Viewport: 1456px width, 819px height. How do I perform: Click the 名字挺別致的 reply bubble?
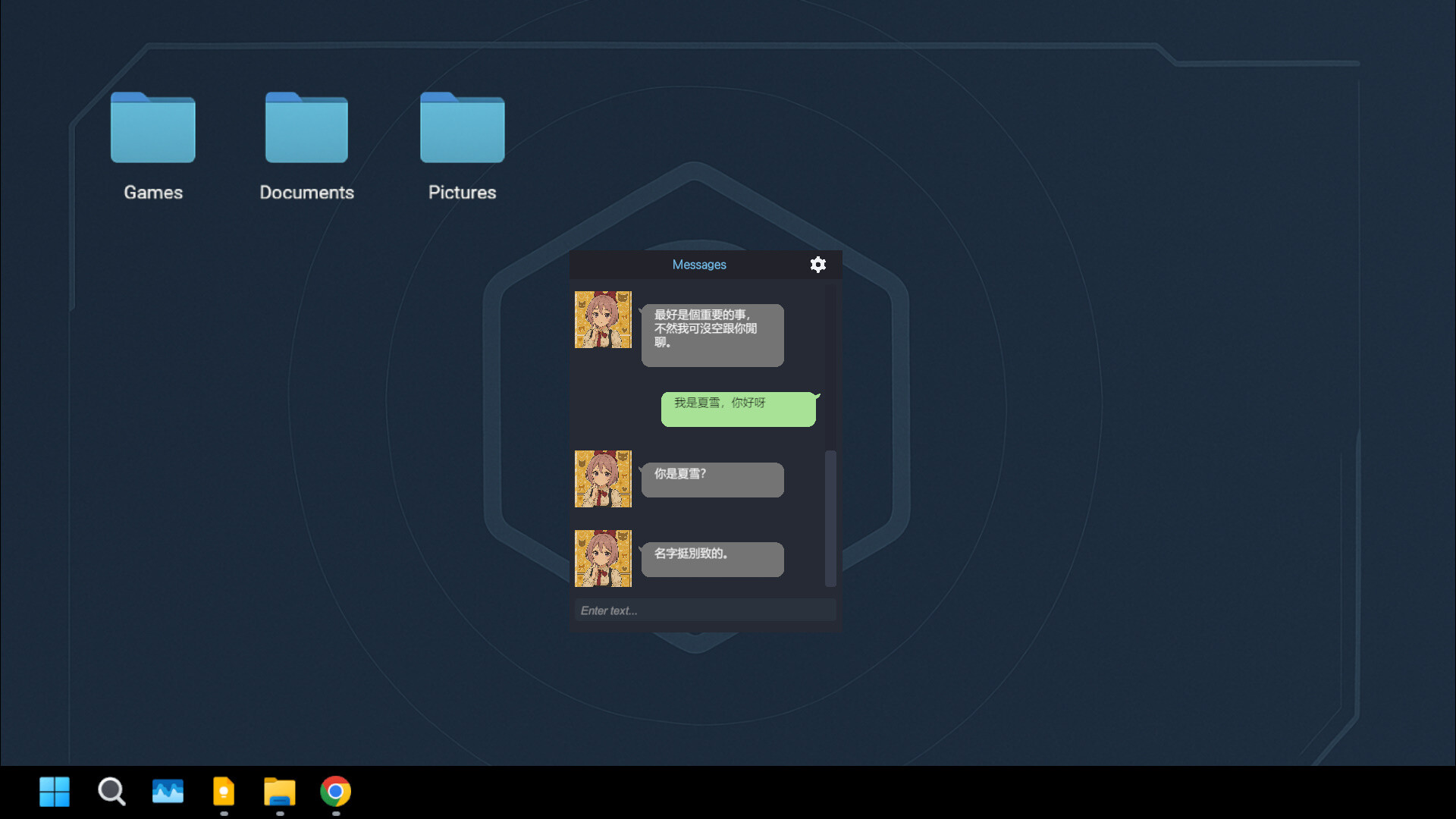click(712, 559)
